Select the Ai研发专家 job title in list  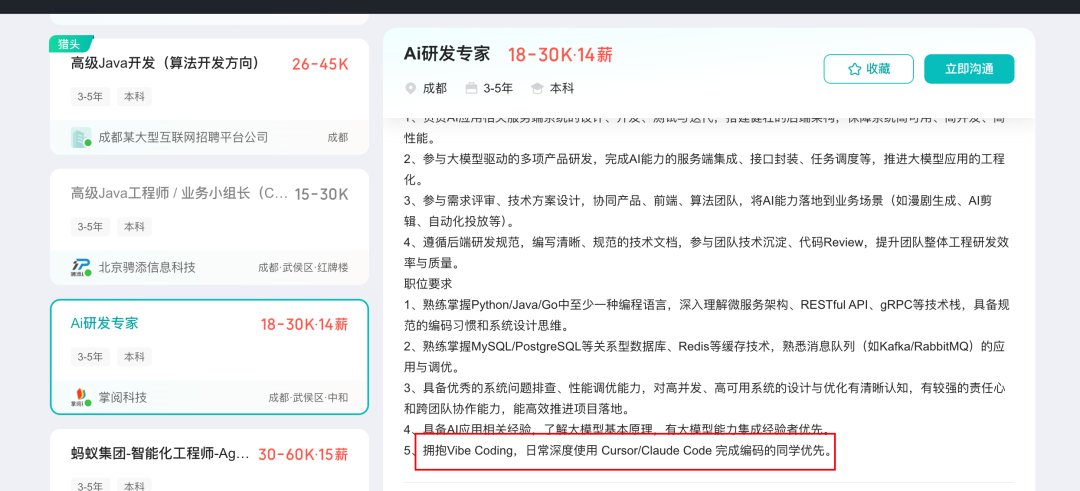(x=105, y=323)
